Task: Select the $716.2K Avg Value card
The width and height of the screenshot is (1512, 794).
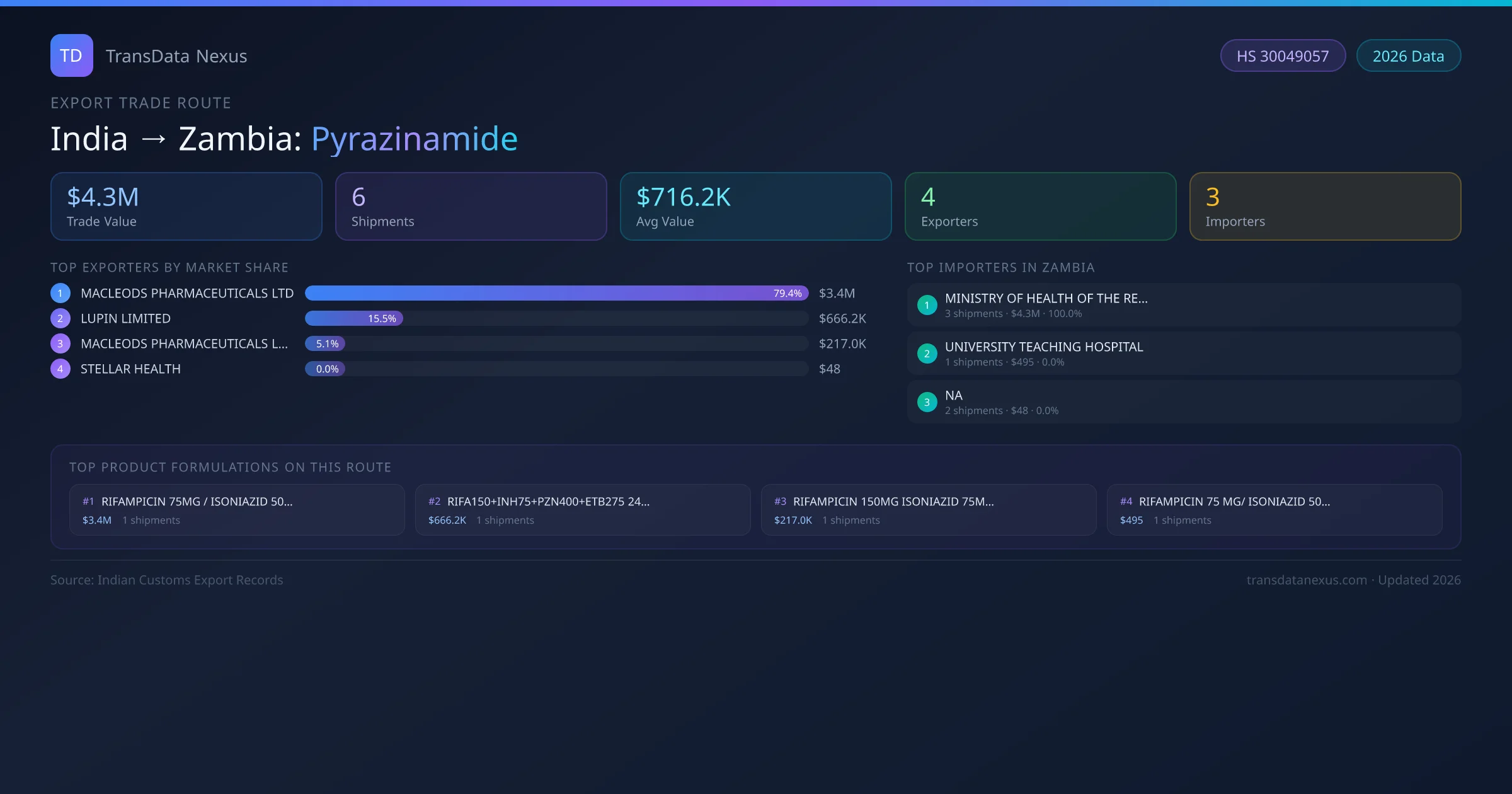Action: click(x=755, y=207)
